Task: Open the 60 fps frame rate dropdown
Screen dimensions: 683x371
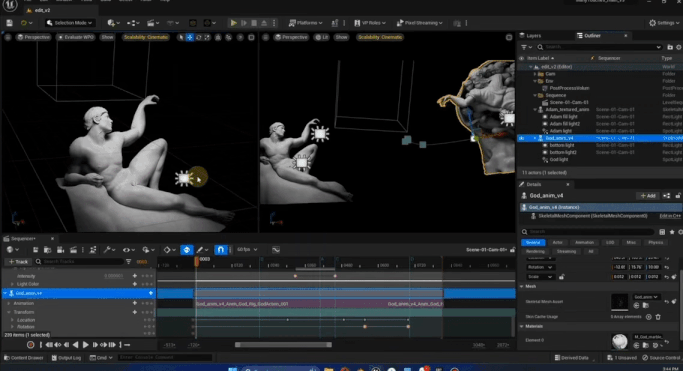Action: click(247, 250)
